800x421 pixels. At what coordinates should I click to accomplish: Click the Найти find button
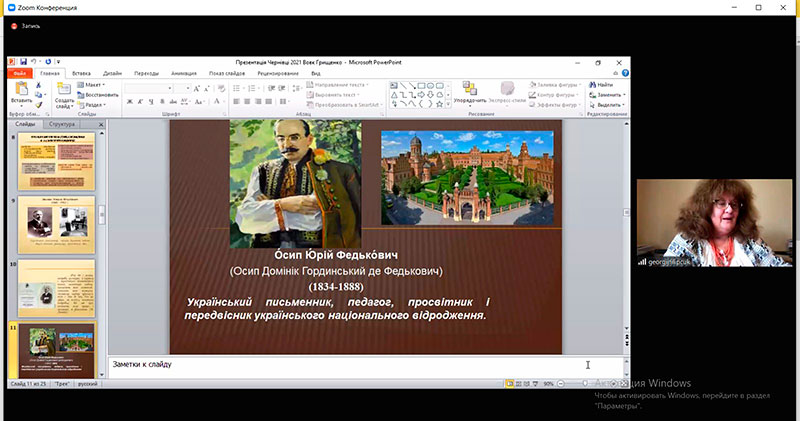click(x=601, y=85)
